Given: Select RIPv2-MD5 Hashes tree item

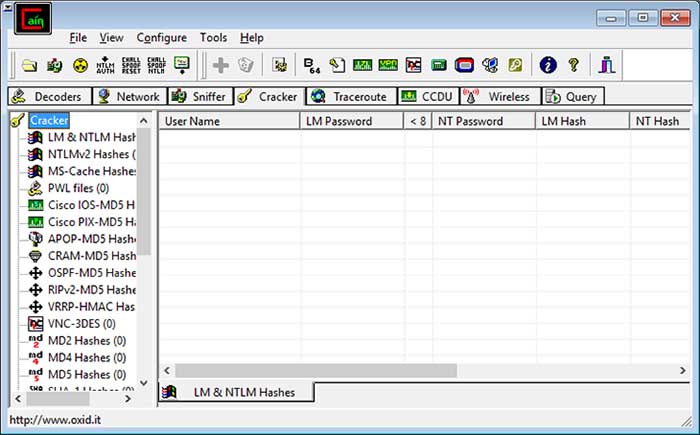Looking at the screenshot, I should click(x=92, y=290).
